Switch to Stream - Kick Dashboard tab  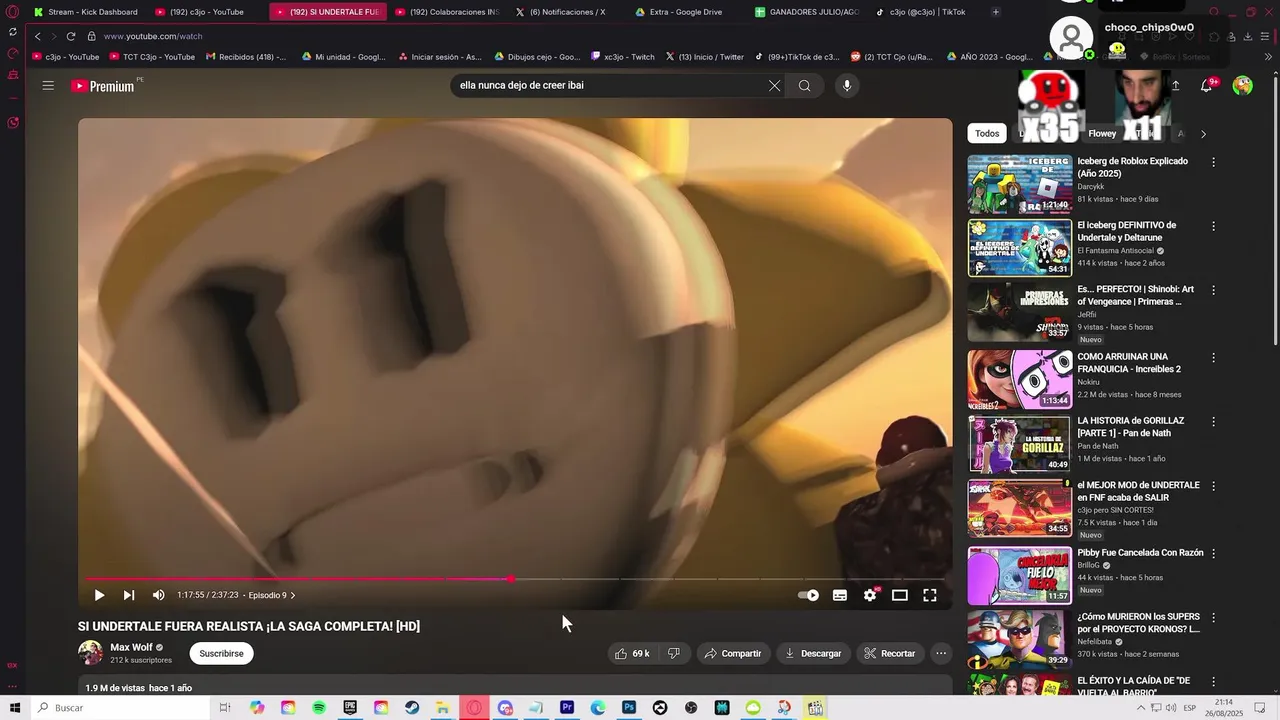click(86, 12)
